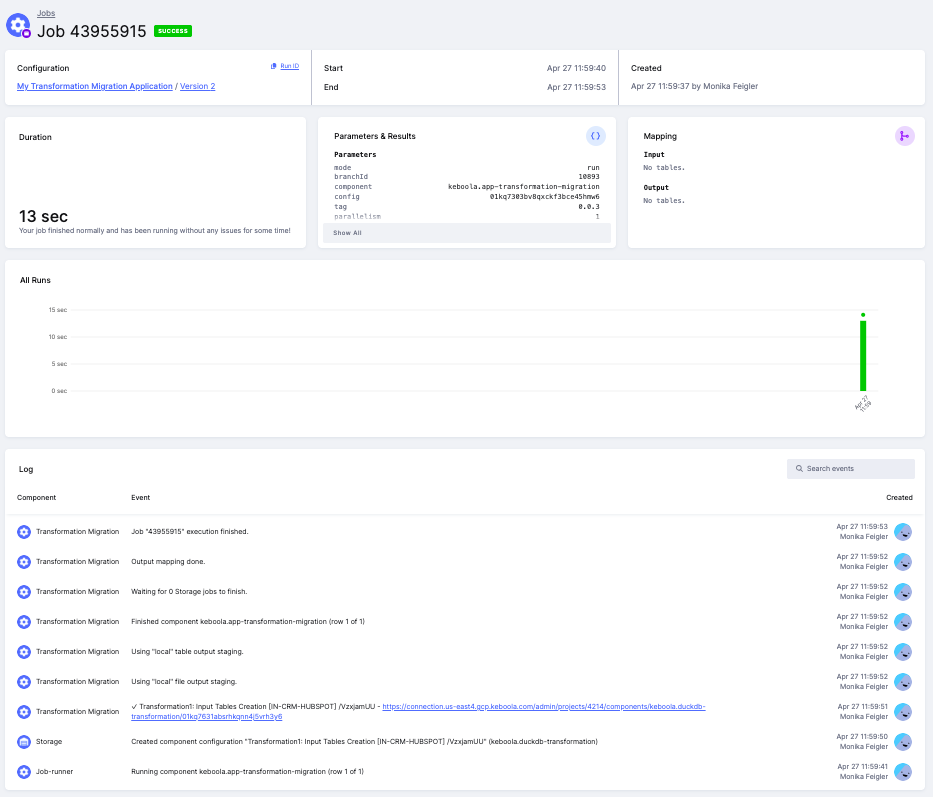Image resolution: width=933 pixels, height=797 pixels.
Task: Click magnifier icon in Search events
Action: [799, 468]
